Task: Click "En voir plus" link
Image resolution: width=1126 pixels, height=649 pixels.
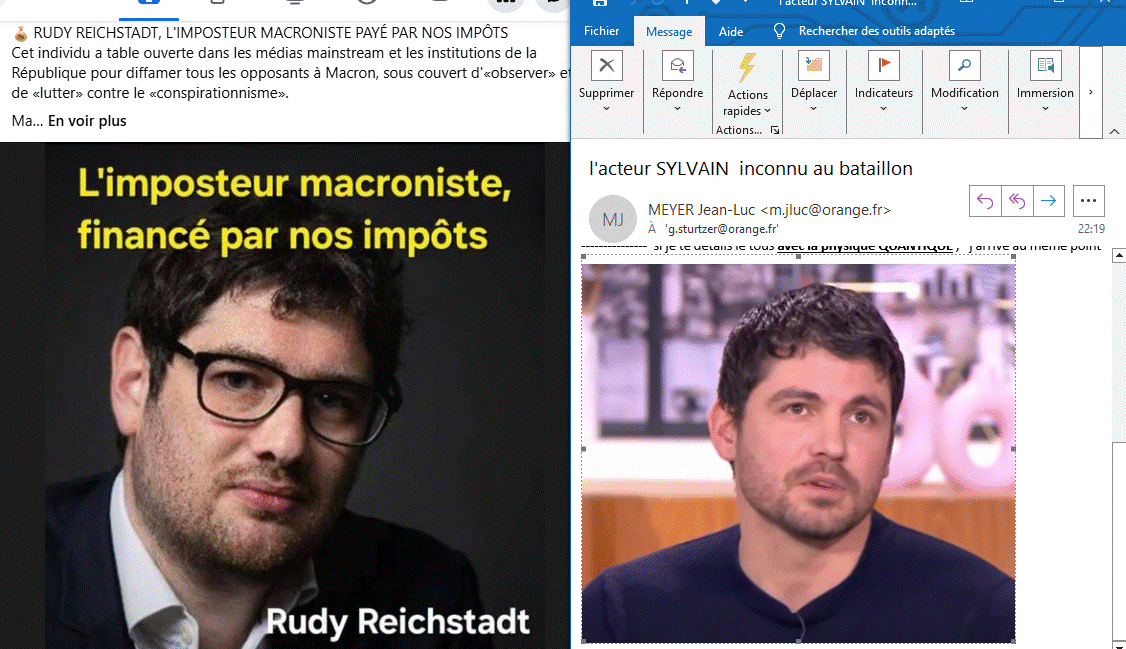Action: click(x=87, y=121)
